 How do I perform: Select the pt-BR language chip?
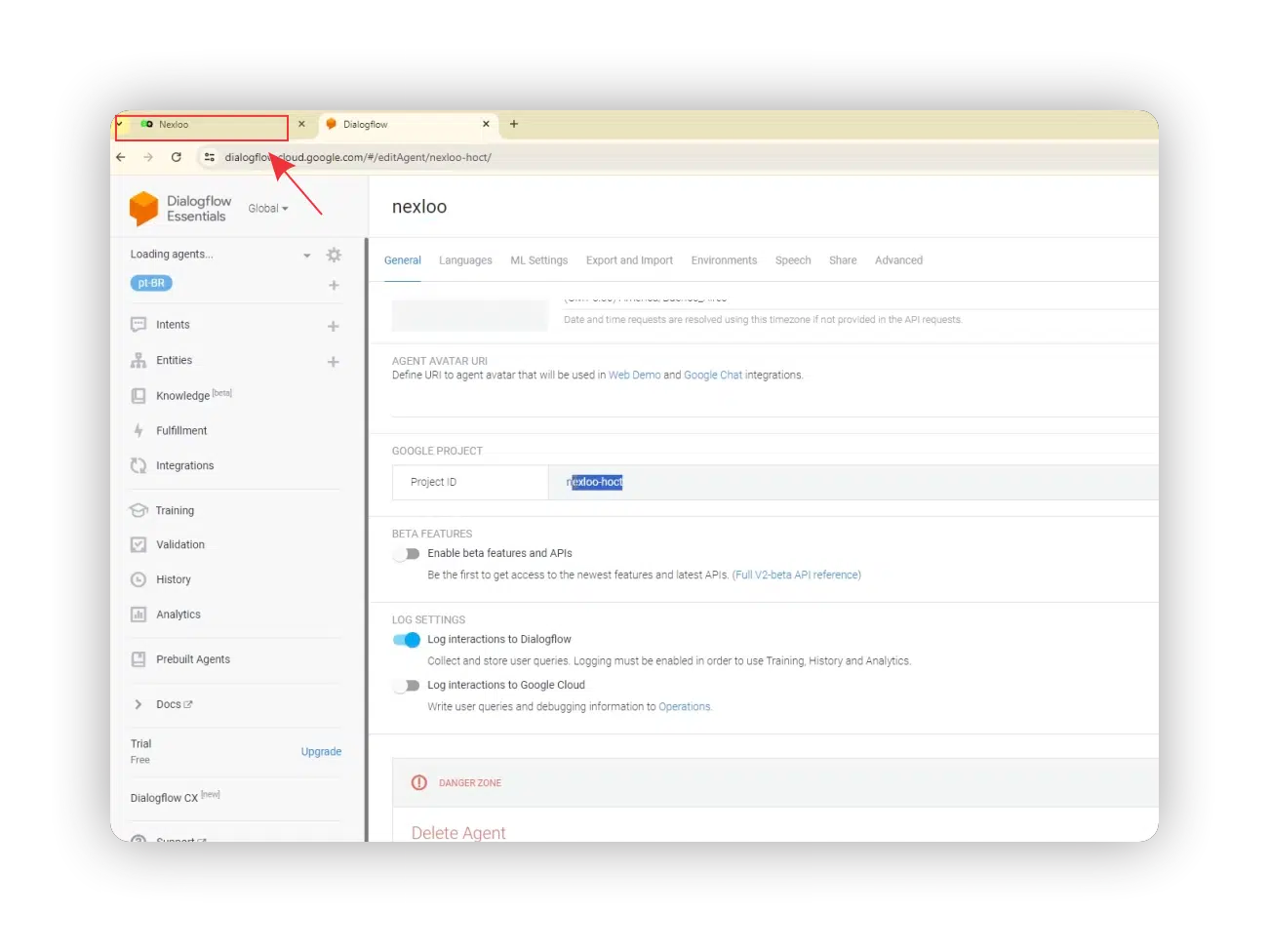[x=151, y=284]
